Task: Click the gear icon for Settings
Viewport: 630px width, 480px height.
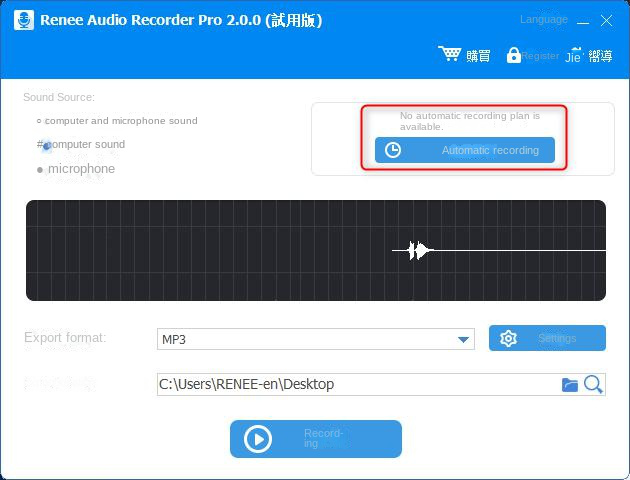Action: point(508,338)
